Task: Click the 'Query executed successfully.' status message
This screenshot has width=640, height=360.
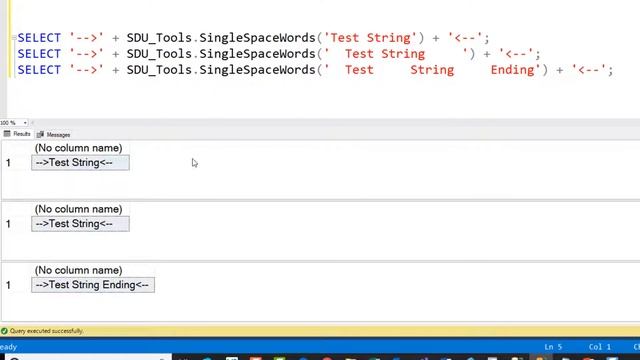Action: click(x=47, y=331)
